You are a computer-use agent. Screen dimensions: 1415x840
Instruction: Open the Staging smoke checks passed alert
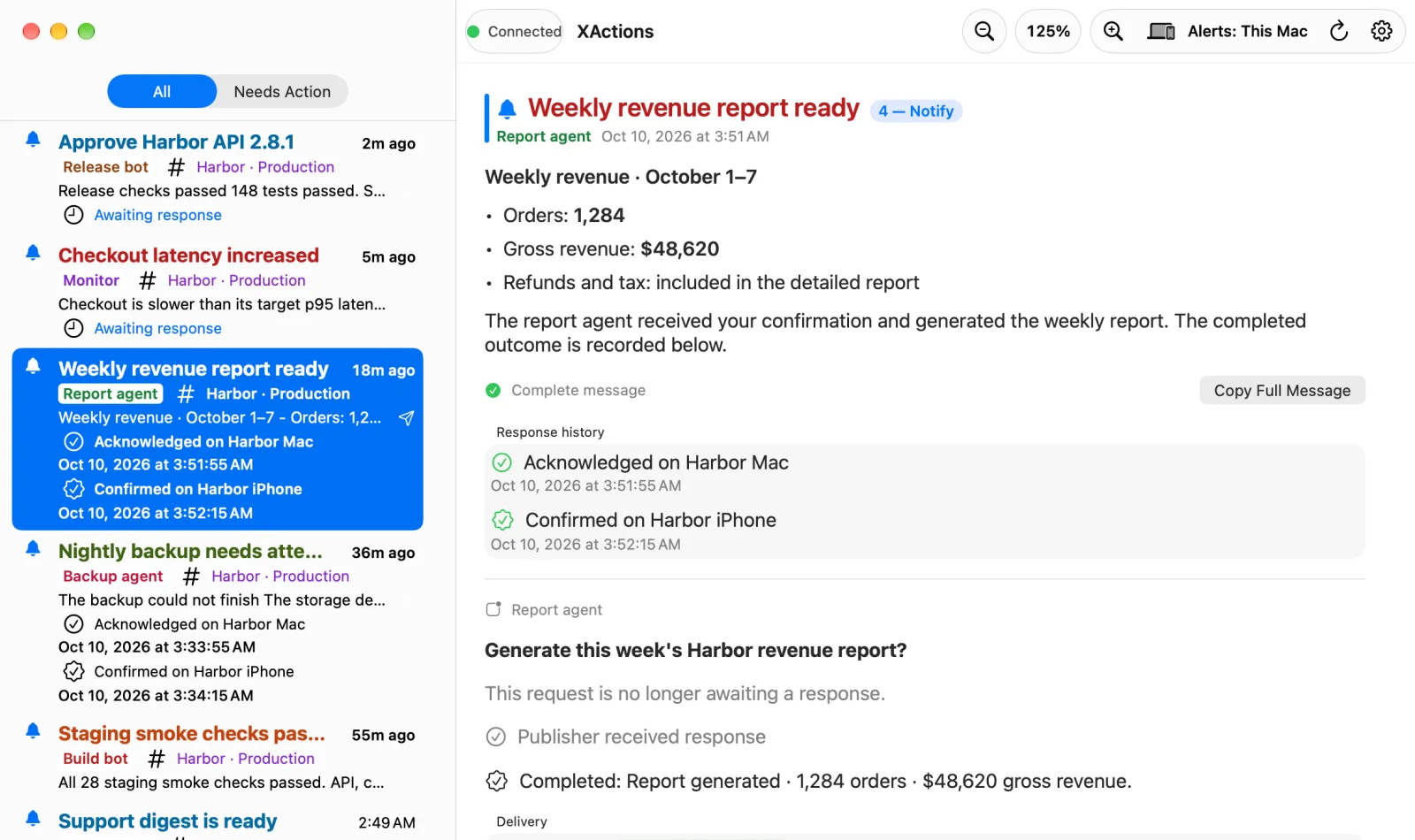pyautogui.click(x=218, y=758)
